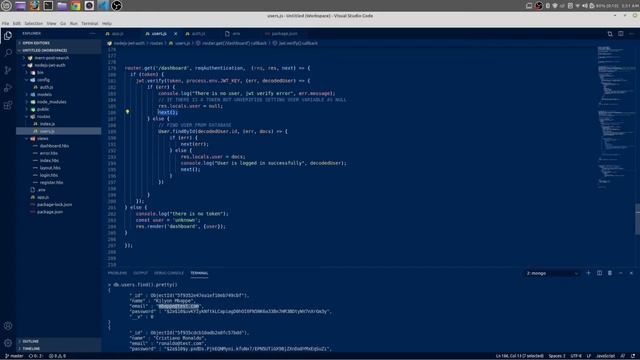Switch to the Output panel tab
The height and width of the screenshot is (360, 640).
pos(140,273)
